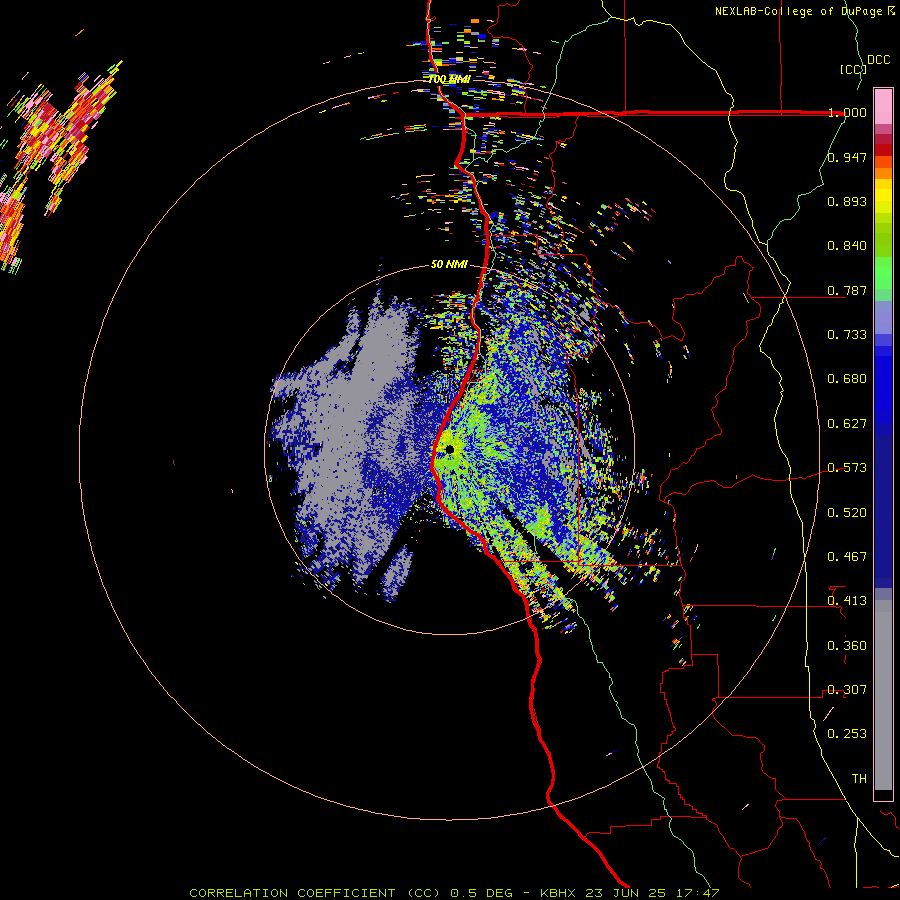Select the 1.000 scale value
The height and width of the screenshot is (900, 900).
[847, 112]
